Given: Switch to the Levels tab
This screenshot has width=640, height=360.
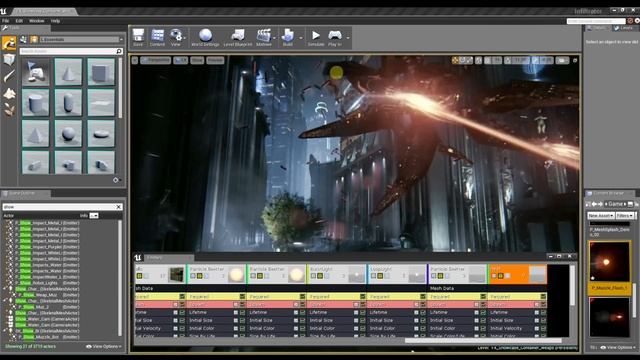Looking at the screenshot, I should tap(626, 28).
